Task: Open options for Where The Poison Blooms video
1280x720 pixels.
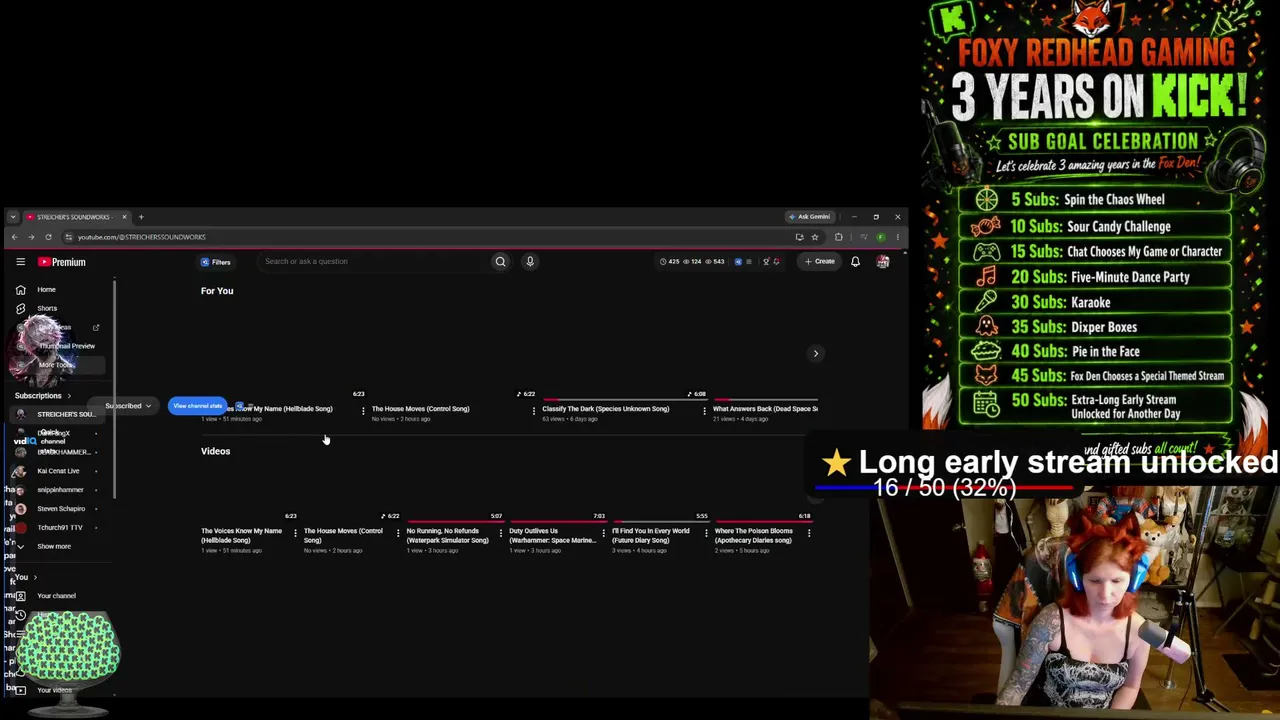Action: [809, 533]
